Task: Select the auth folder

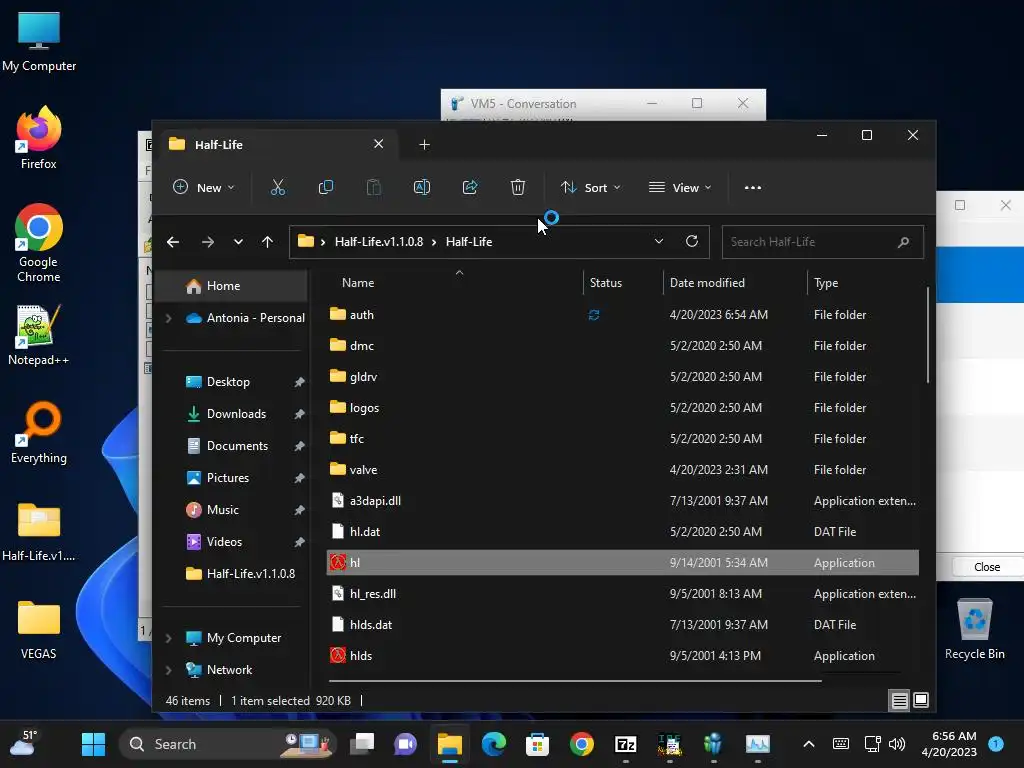Action: pyautogui.click(x=622, y=315)
